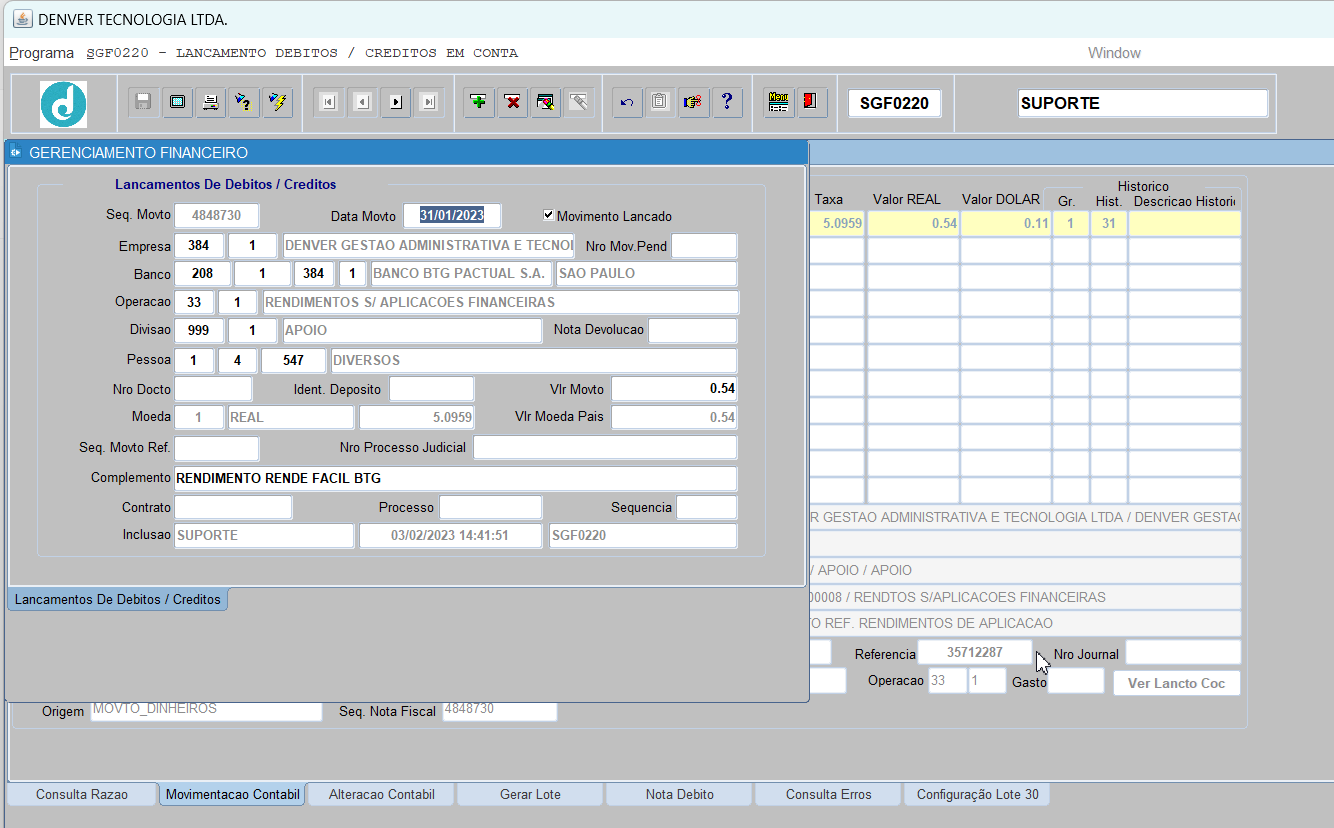The height and width of the screenshot is (828, 1334).
Task: Click the Sequencia field
Action: pyautogui.click(x=706, y=507)
